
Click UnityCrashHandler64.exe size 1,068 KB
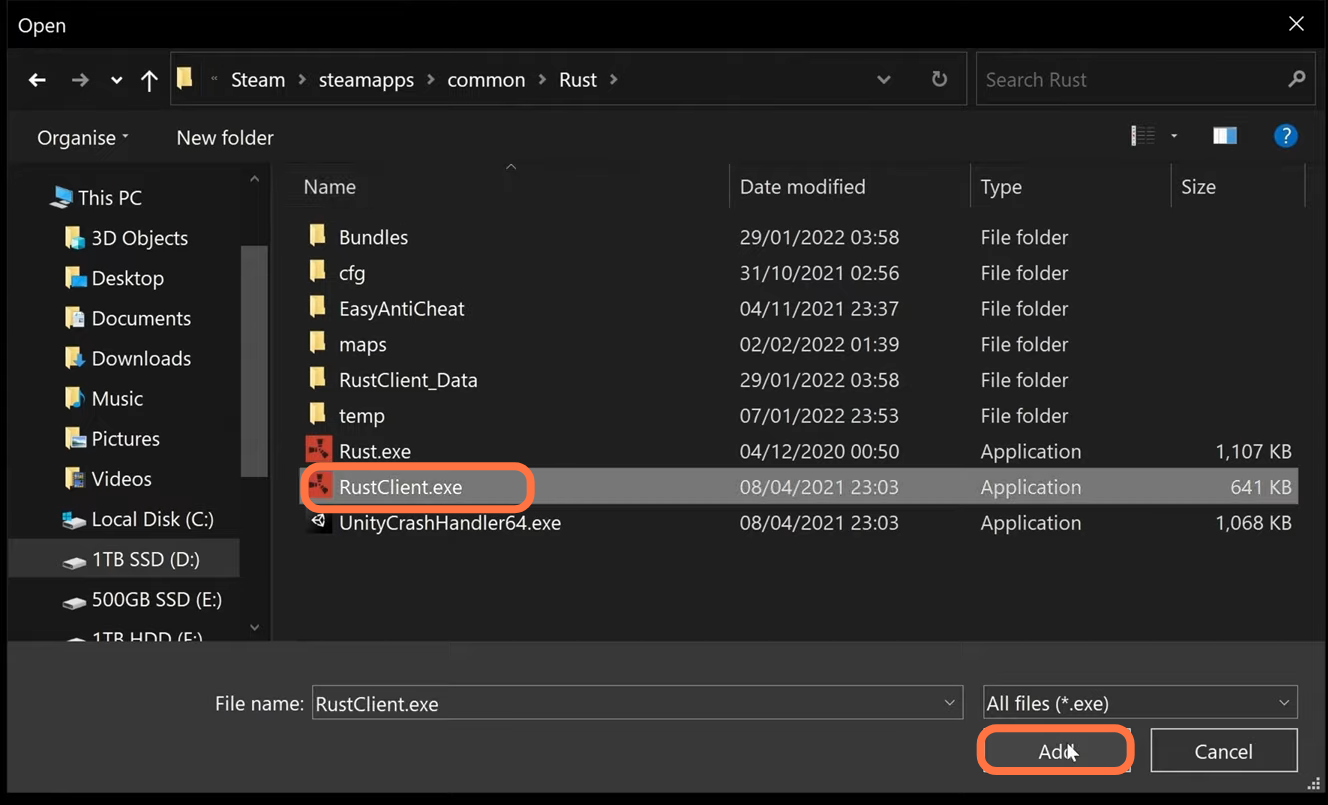(x=1254, y=523)
